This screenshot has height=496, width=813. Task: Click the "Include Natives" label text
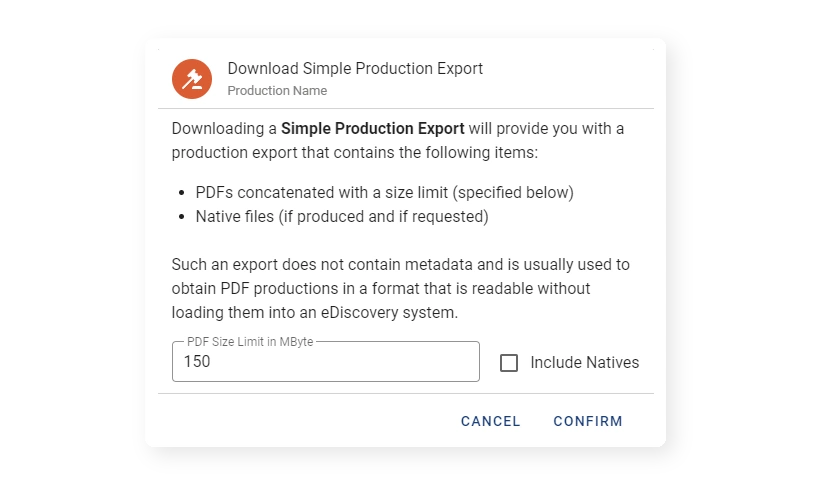584,363
